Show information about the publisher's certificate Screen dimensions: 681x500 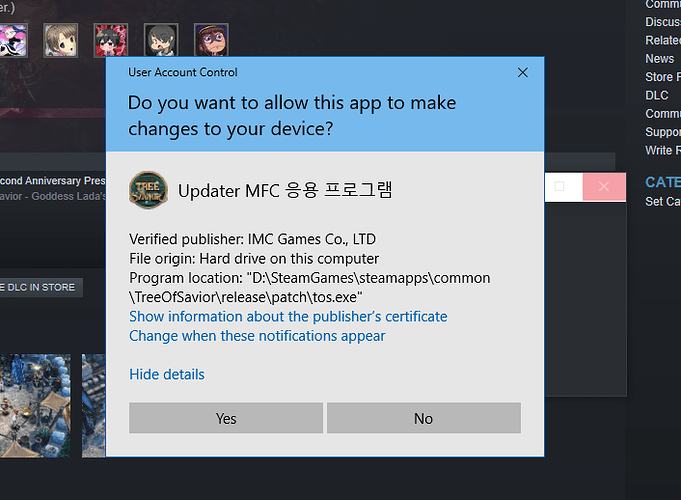(x=288, y=316)
